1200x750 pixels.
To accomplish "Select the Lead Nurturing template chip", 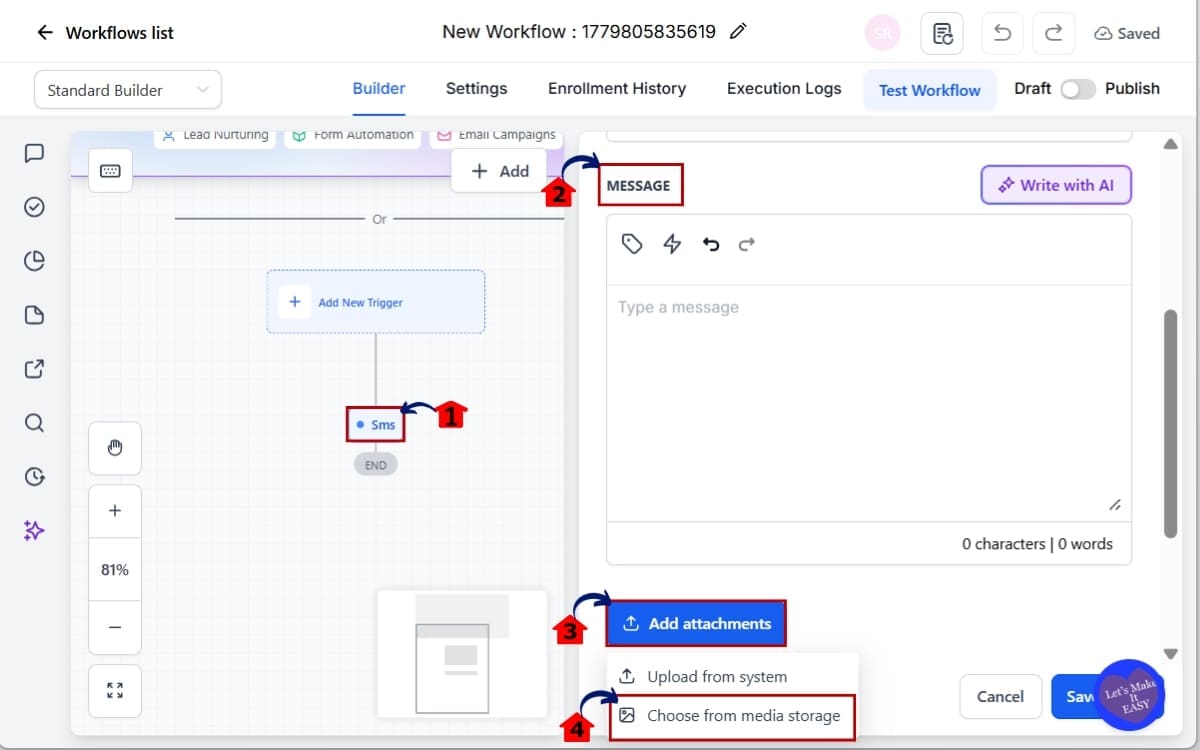I will pyautogui.click(x=215, y=137).
